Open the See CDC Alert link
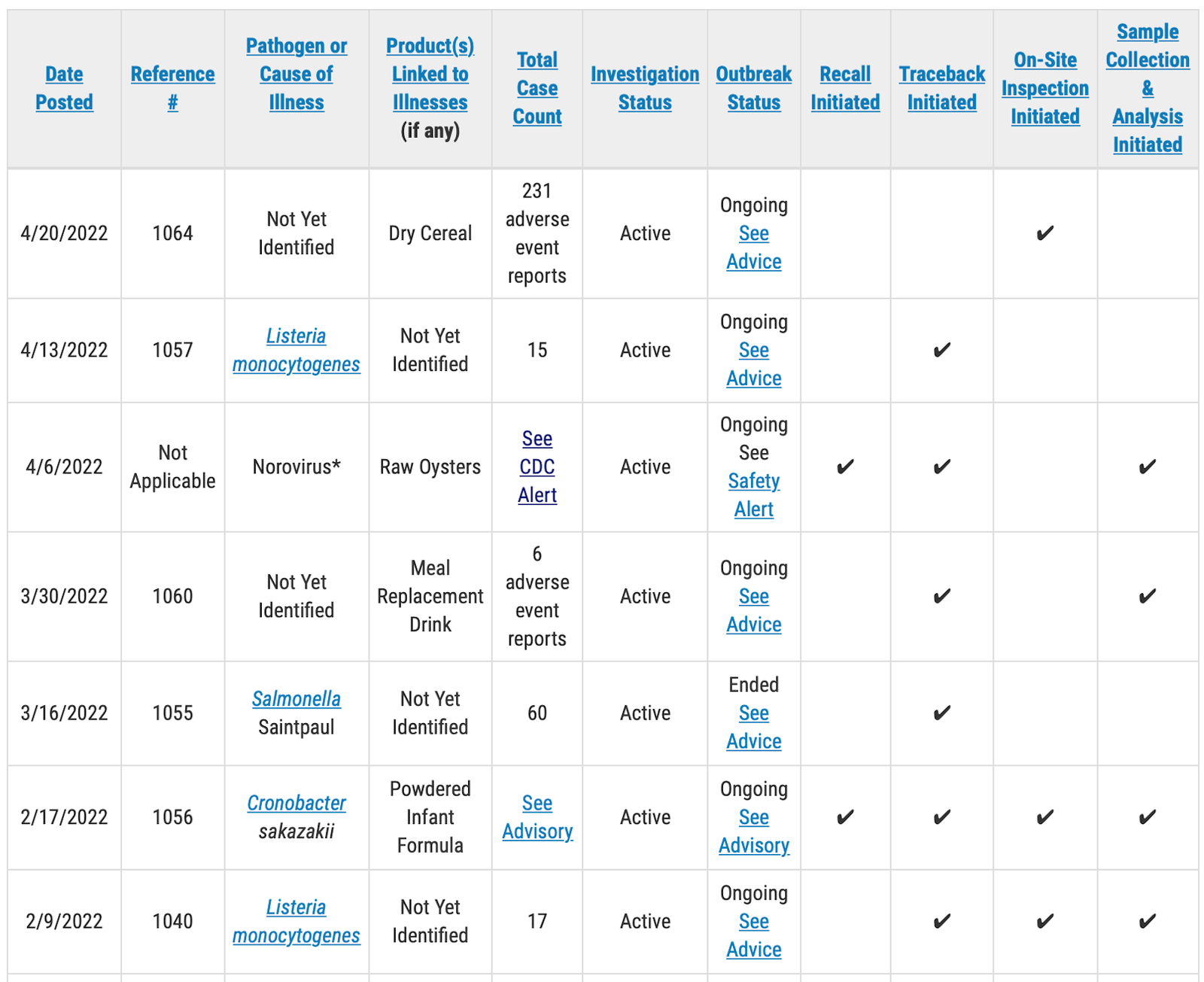 pyautogui.click(x=537, y=467)
